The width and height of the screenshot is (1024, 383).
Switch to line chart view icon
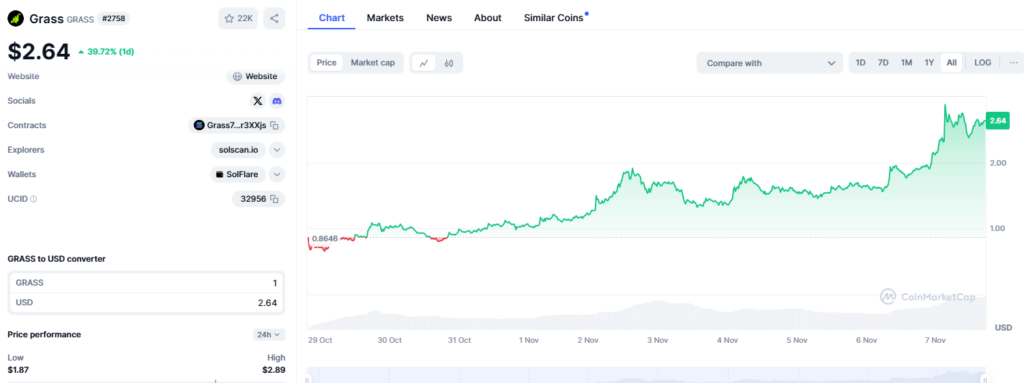(x=424, y=63)
